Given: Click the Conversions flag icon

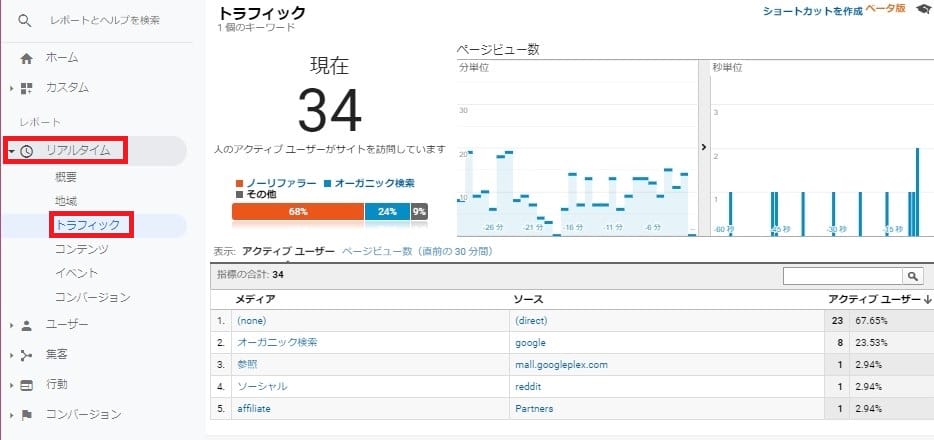Looking at the screenshot, I should pyautogui.click(x=27, y=415).
